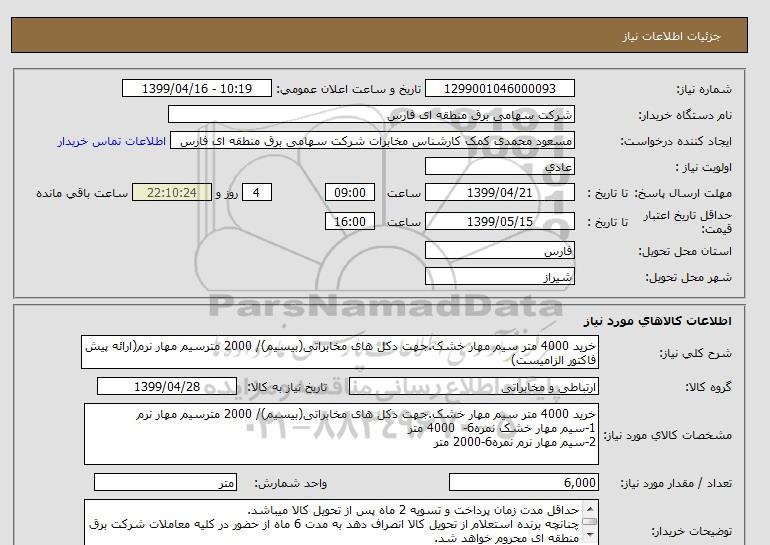Click the مهلت ارسال پاسخ label

pyautogui.click(x=683, y=193)
